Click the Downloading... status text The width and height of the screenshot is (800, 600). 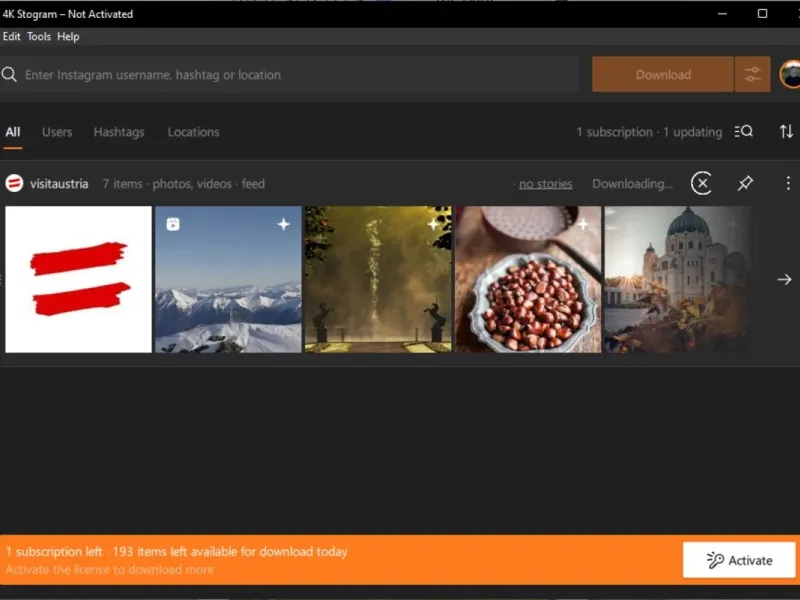coord(632,184)
